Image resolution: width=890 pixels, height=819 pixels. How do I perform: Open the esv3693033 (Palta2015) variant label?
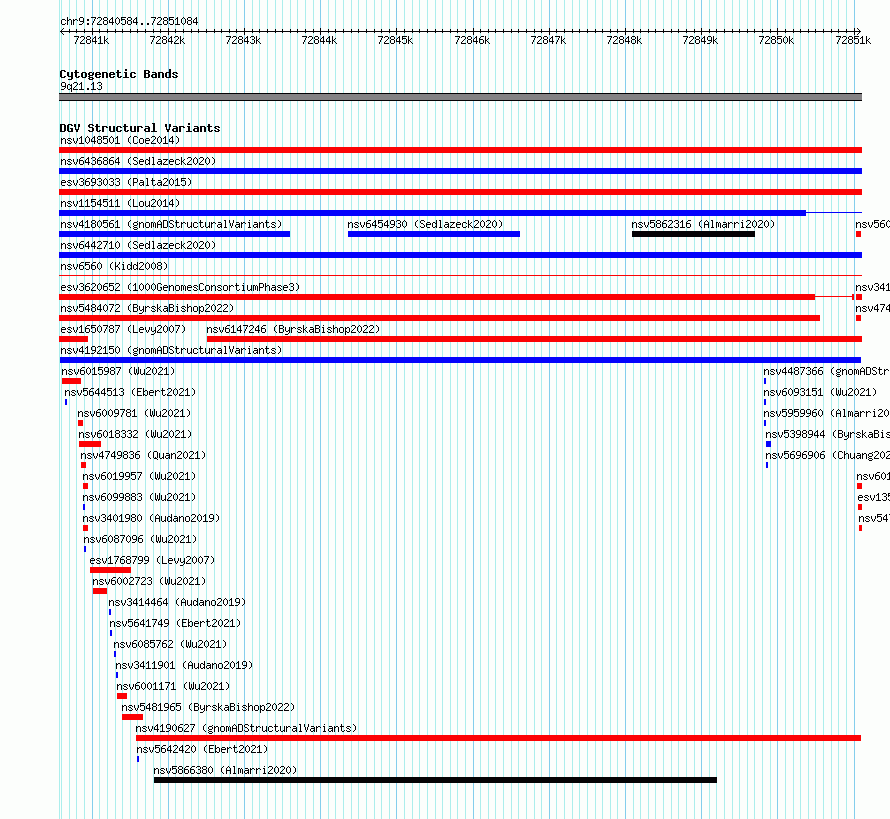(126, 182)
